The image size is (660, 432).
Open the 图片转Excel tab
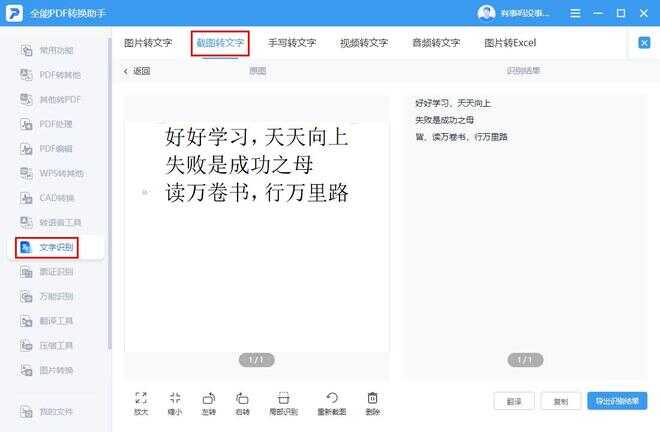[x=510, y=43]
